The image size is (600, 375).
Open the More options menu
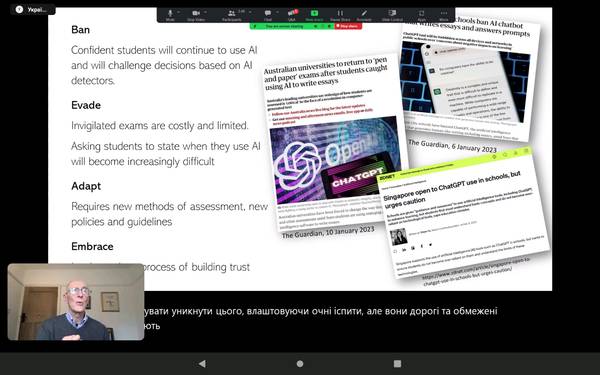tap(443, 15)
